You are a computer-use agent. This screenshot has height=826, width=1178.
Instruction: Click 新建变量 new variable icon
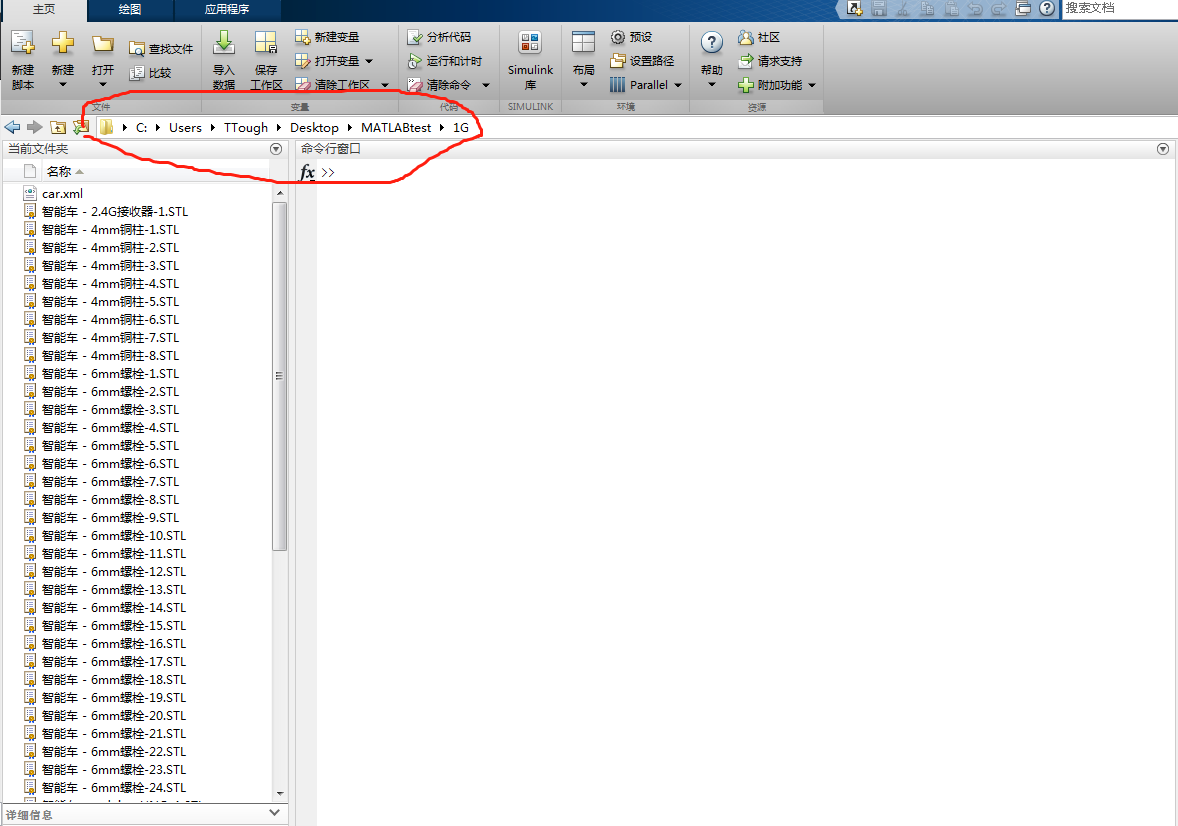point(302,37)
